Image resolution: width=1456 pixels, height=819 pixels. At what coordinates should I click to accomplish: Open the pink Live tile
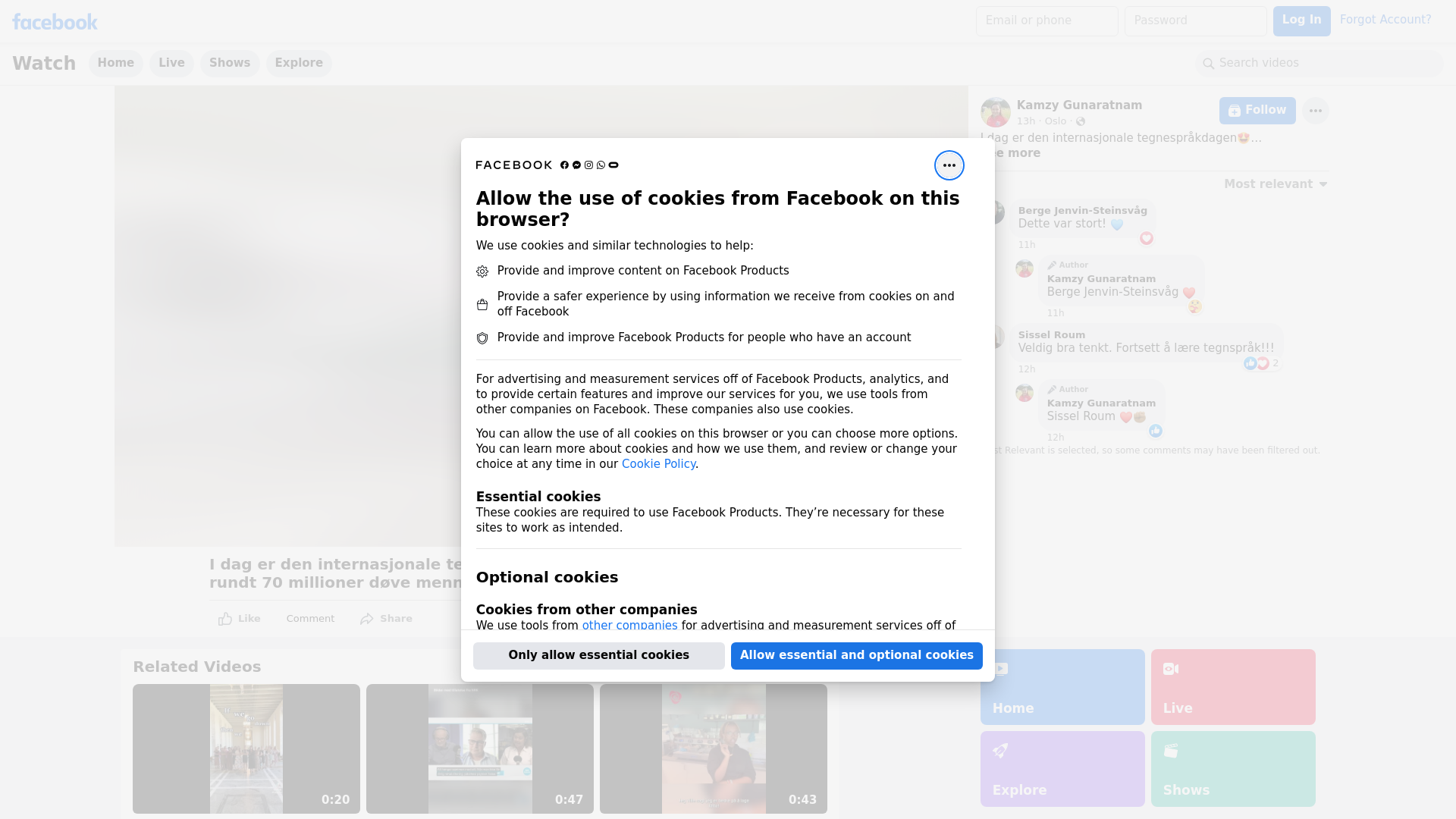click(1233, 687)
